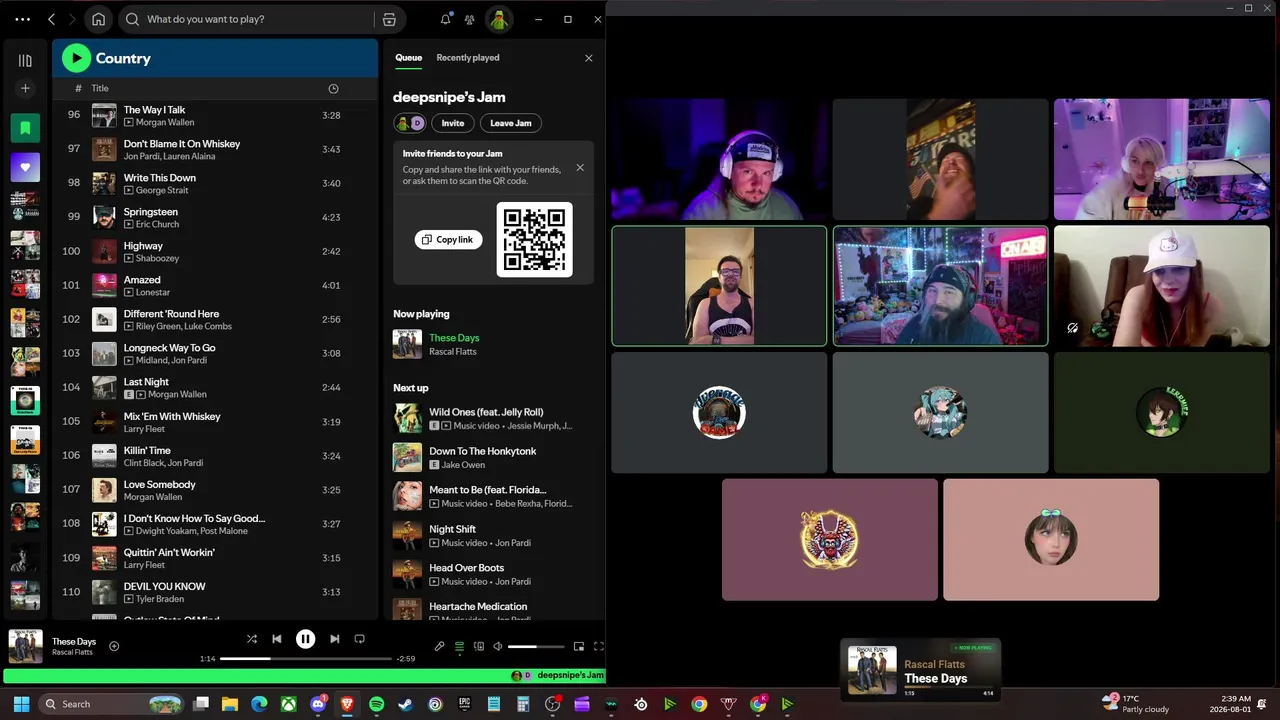Select the track 'DEVIL YOU KNOW'
The height and width of the screenshot is (720, 1280).
[x=164, y=587]
